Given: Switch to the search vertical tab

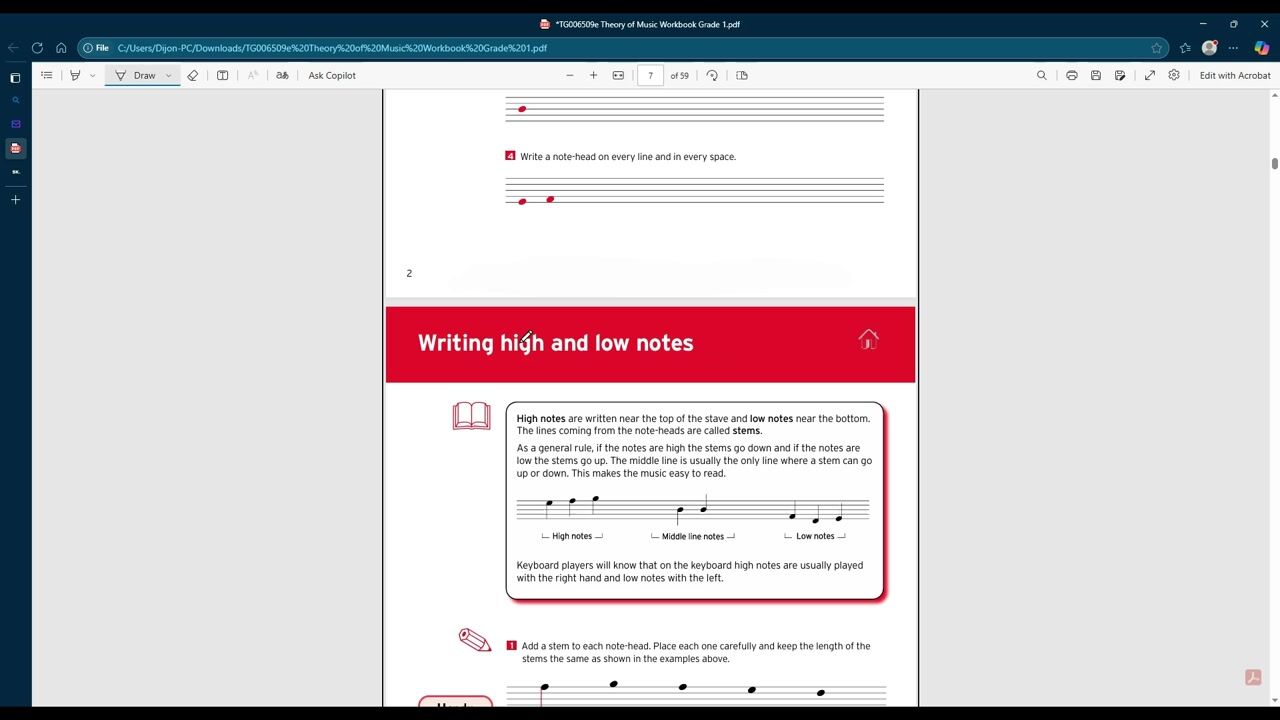Looking at the screenshot, I should (15, 101).
